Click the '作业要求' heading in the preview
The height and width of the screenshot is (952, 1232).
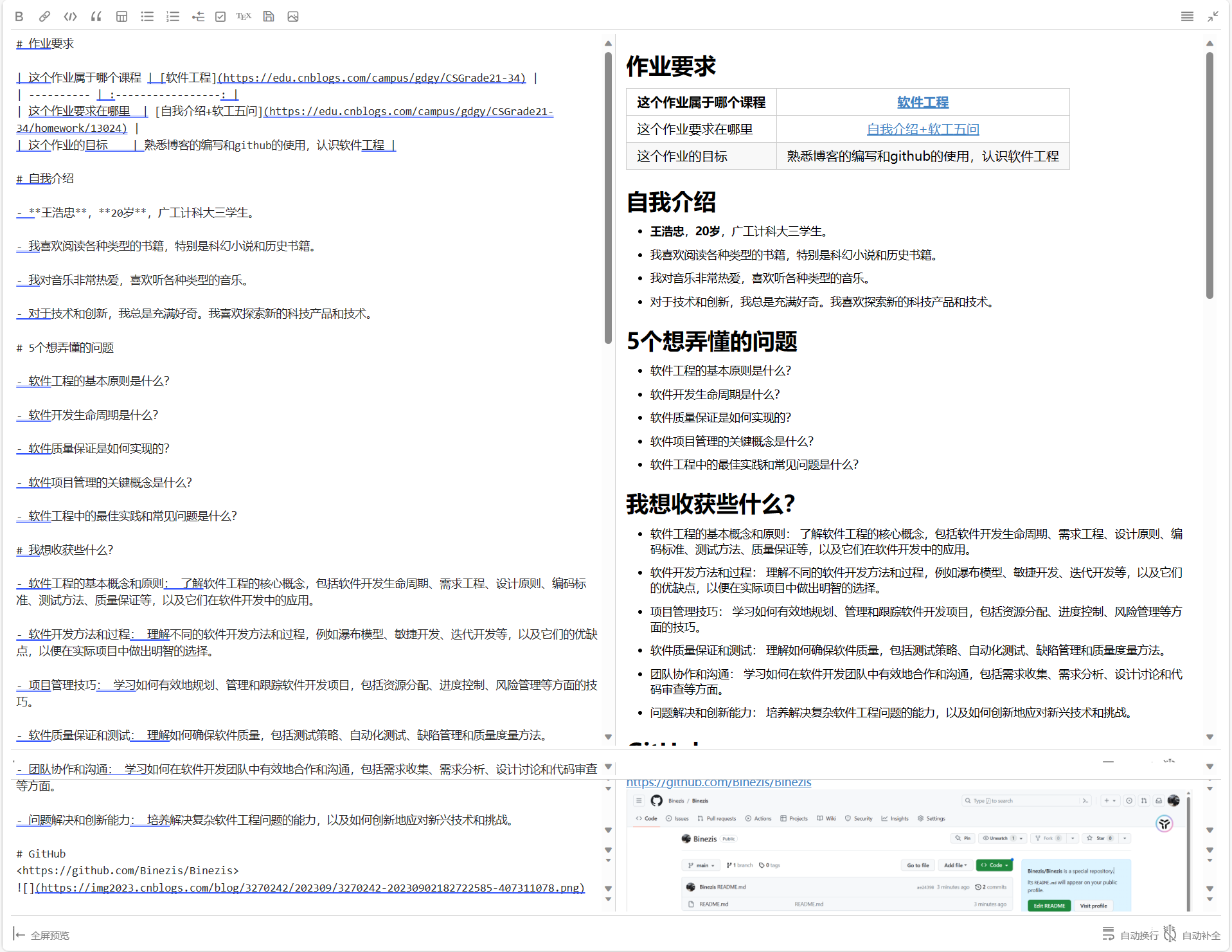[671, 66]
